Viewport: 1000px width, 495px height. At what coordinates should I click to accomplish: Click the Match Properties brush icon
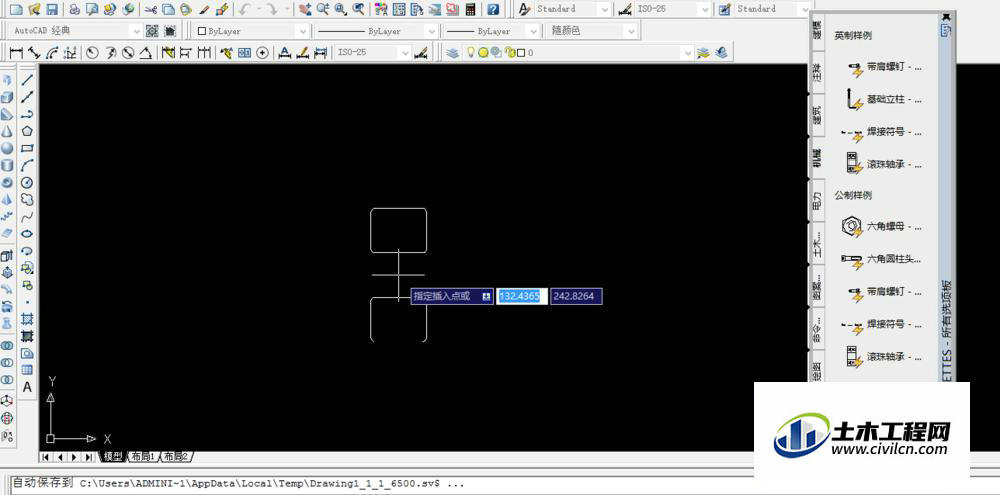[x=222, y=10]
